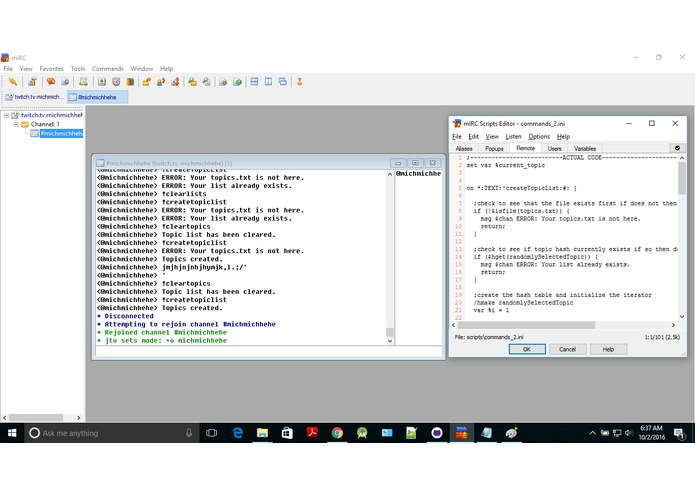Click the chat message input box

click(x=269, y=352)
